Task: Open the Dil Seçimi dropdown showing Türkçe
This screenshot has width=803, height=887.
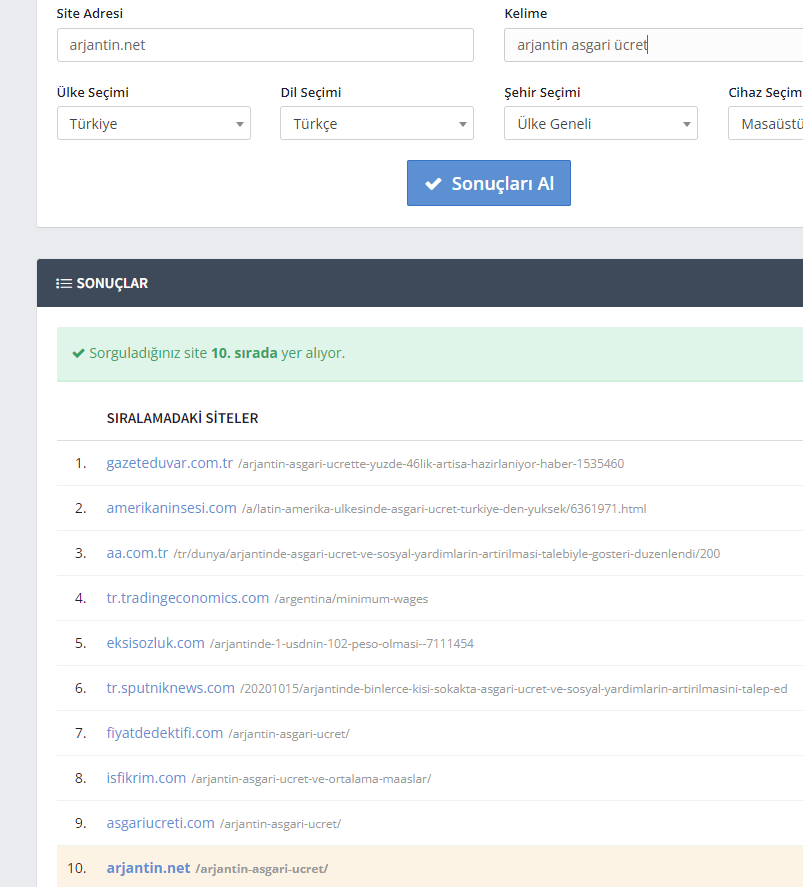Action: pyautogui.click(x=377, y=123)
